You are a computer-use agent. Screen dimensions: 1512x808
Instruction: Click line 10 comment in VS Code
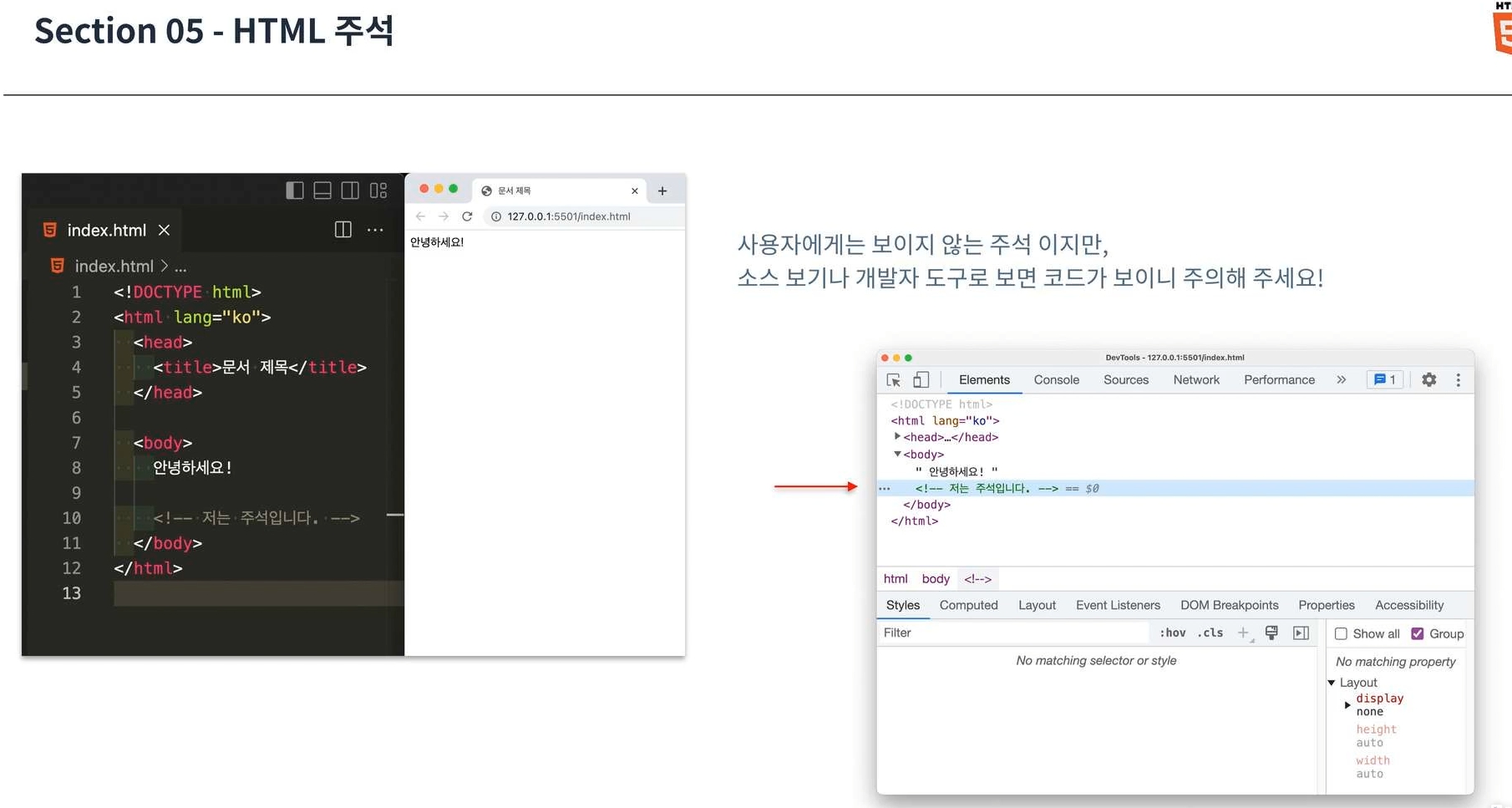pyautogui.click(x=256, y=518)
